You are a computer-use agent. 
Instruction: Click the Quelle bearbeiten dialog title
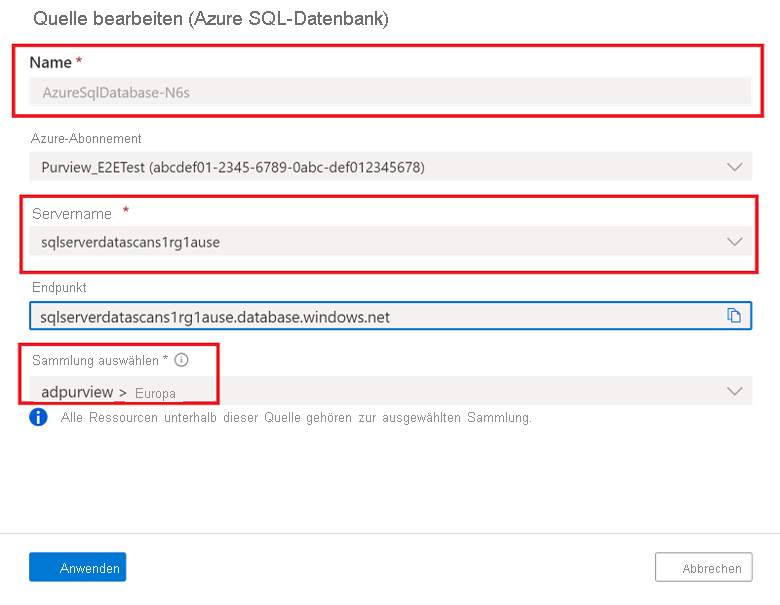point(210,18)
